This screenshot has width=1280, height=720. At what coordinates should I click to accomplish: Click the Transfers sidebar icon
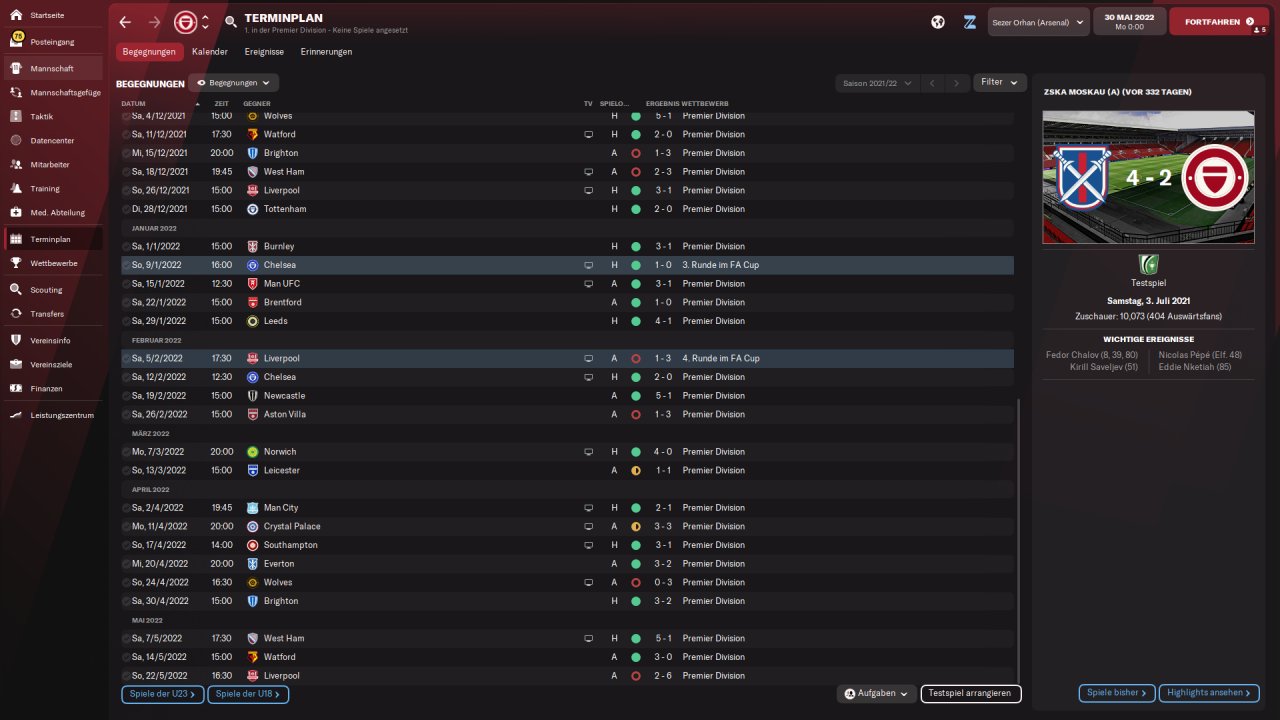coord(16,314)
